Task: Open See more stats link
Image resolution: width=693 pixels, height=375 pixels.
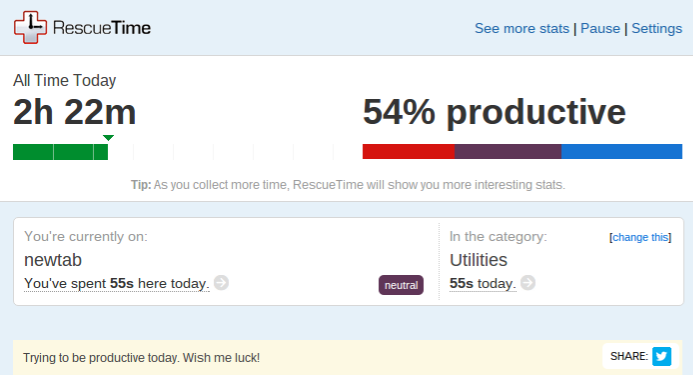Action: tap(522, 28)
